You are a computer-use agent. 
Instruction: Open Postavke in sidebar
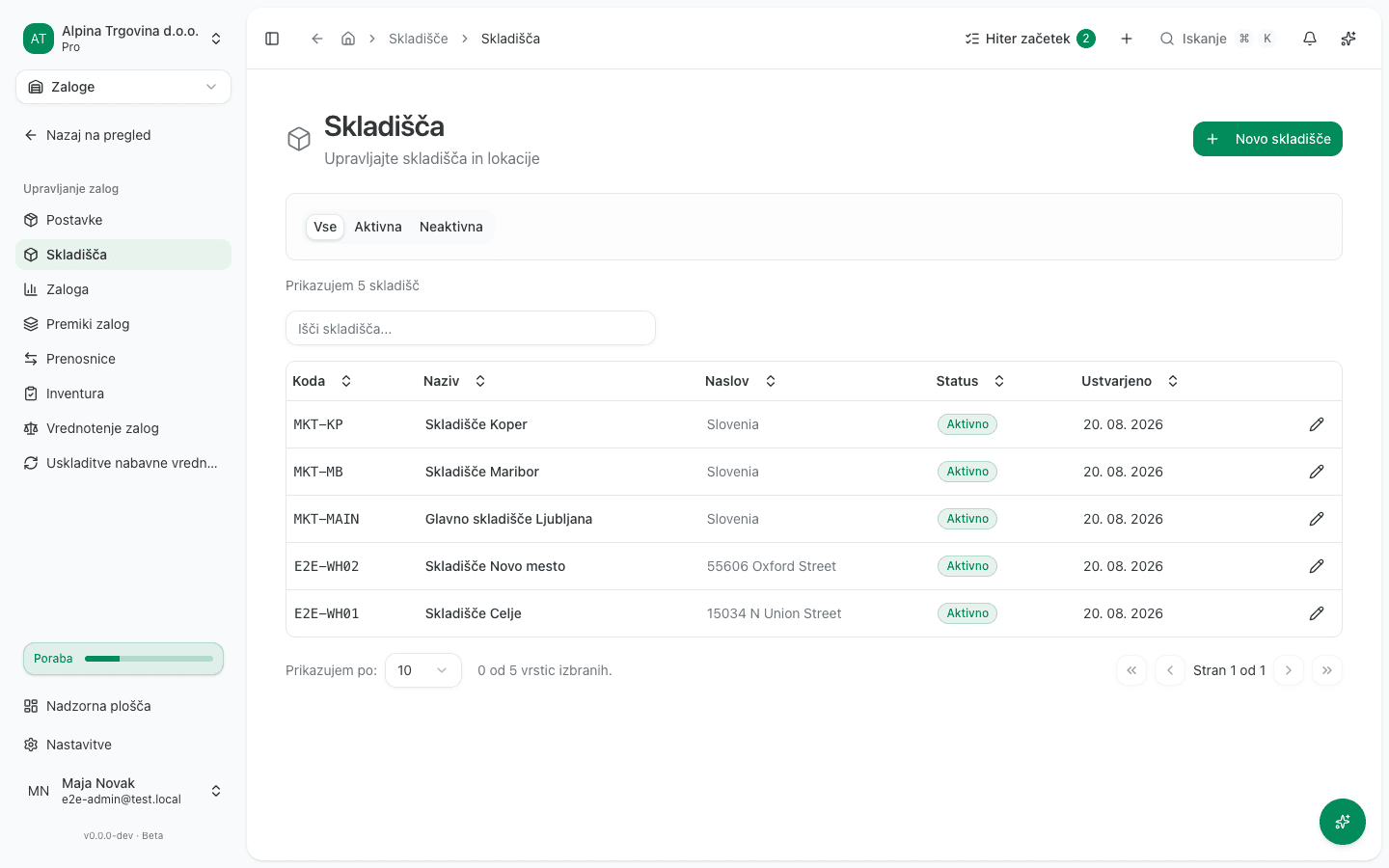click(123, 220)
